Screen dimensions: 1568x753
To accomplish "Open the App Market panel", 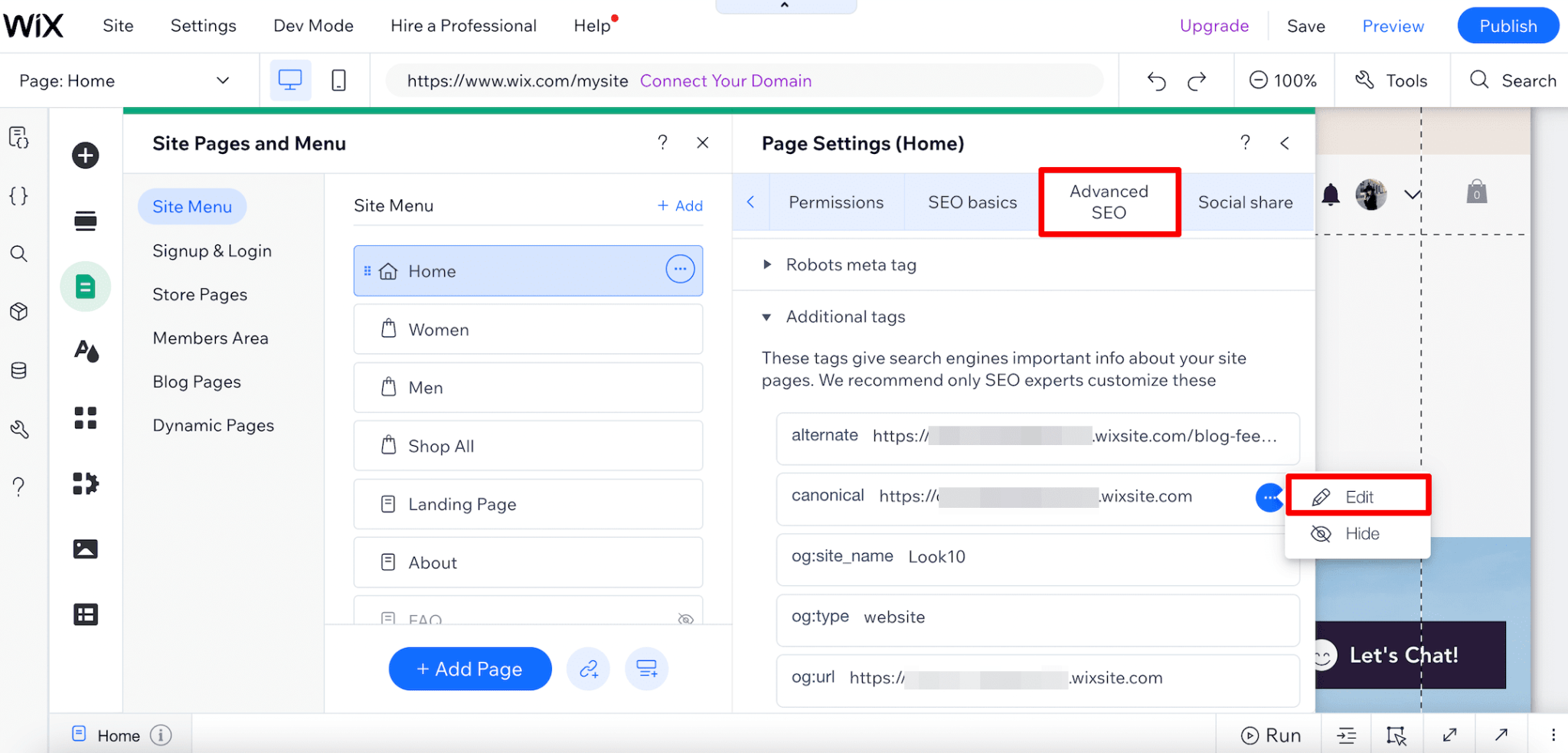I will point(85,483).
